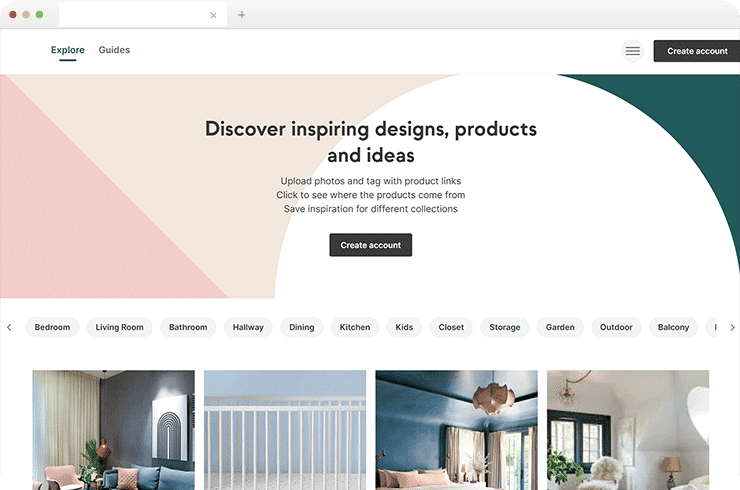Image resolution: width=740 pixels, height=490 pixels.
Task: Select the Living Room category chip
Action: click(x=119, y=327)
